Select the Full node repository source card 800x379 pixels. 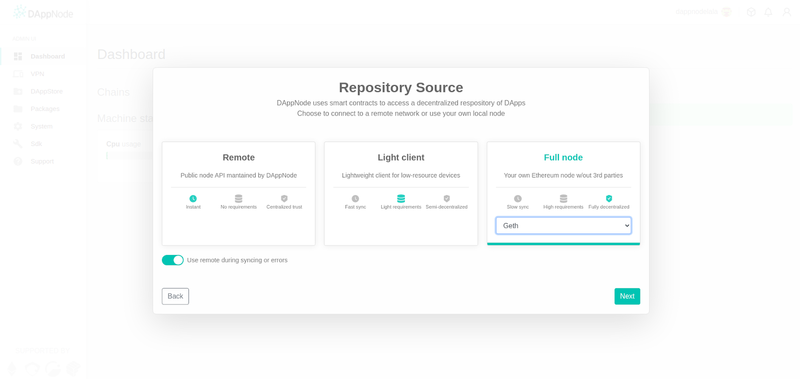tap(563, 193)
